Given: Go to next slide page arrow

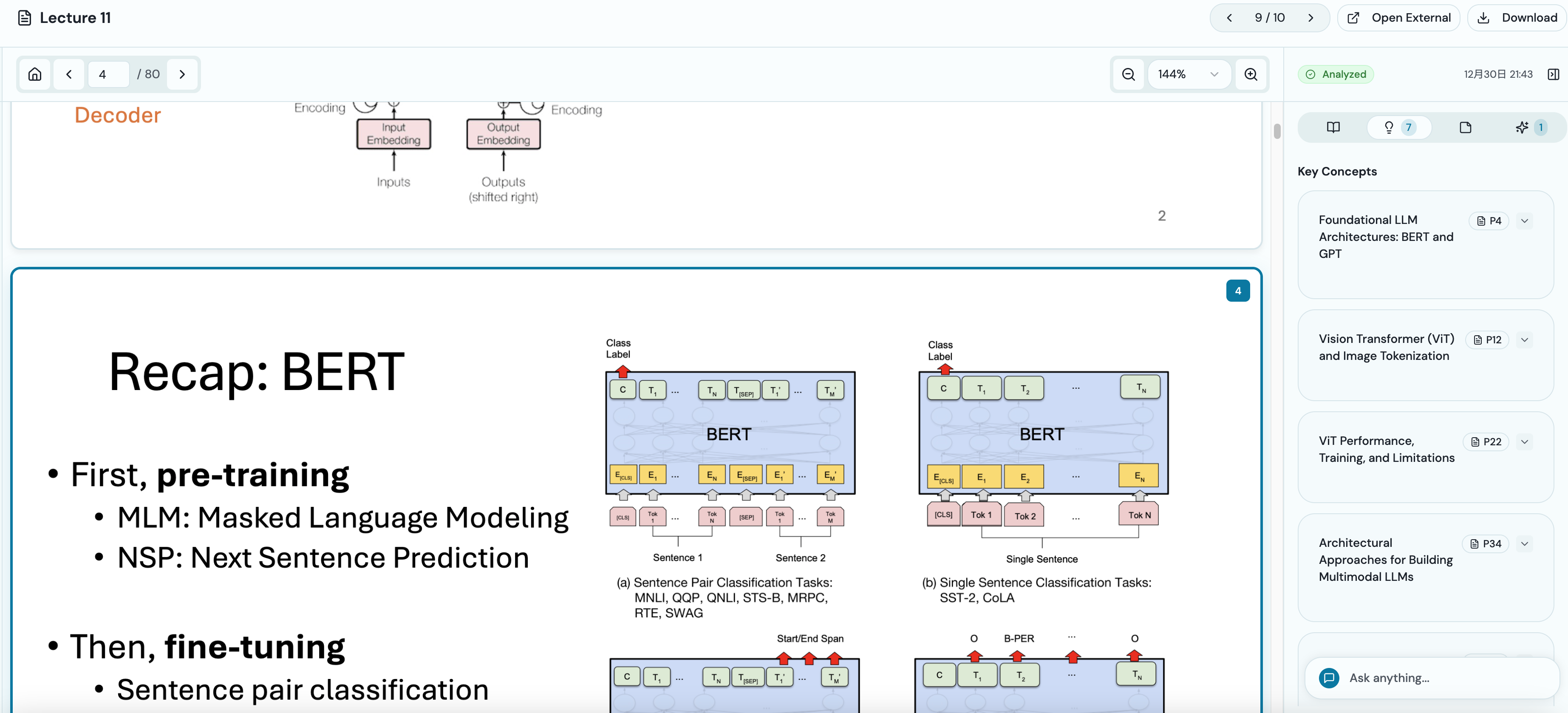Looking at the screenshot, I should pos(182,74).
